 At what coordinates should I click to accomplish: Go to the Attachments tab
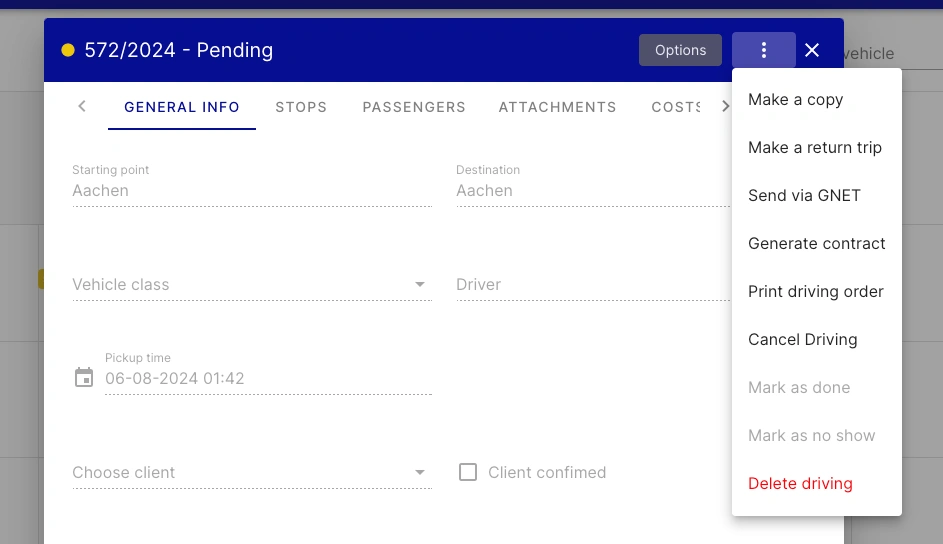point(557,107)
